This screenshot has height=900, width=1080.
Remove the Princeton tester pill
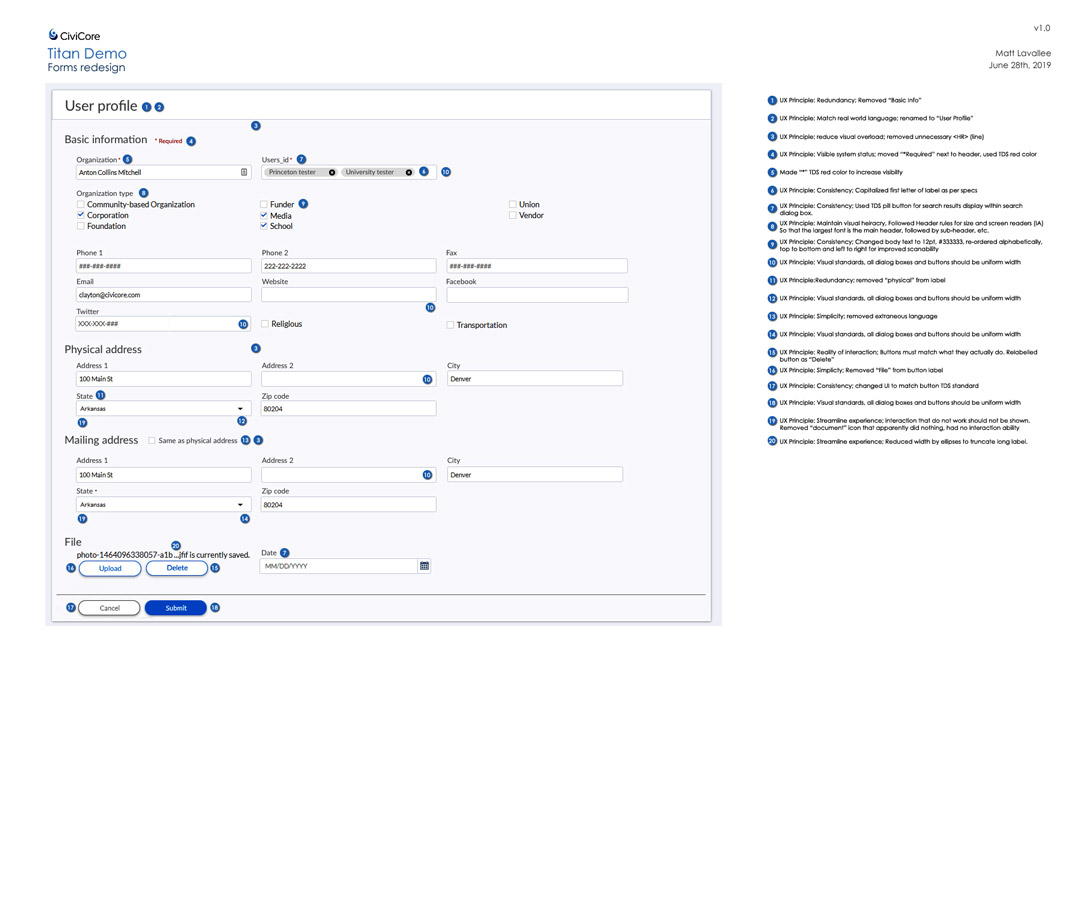point(332,172)
